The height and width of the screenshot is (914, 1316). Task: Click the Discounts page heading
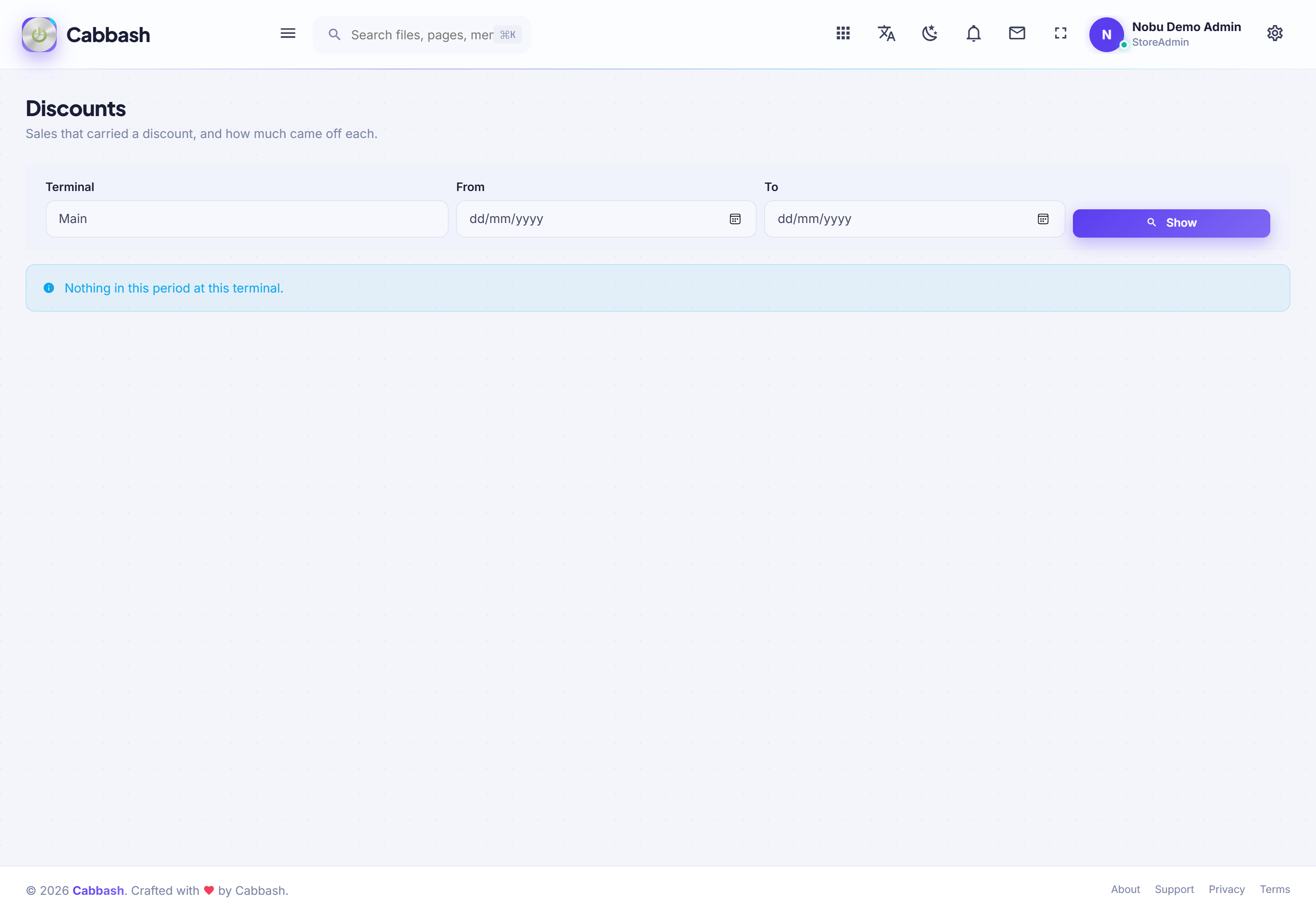point(75,109)
